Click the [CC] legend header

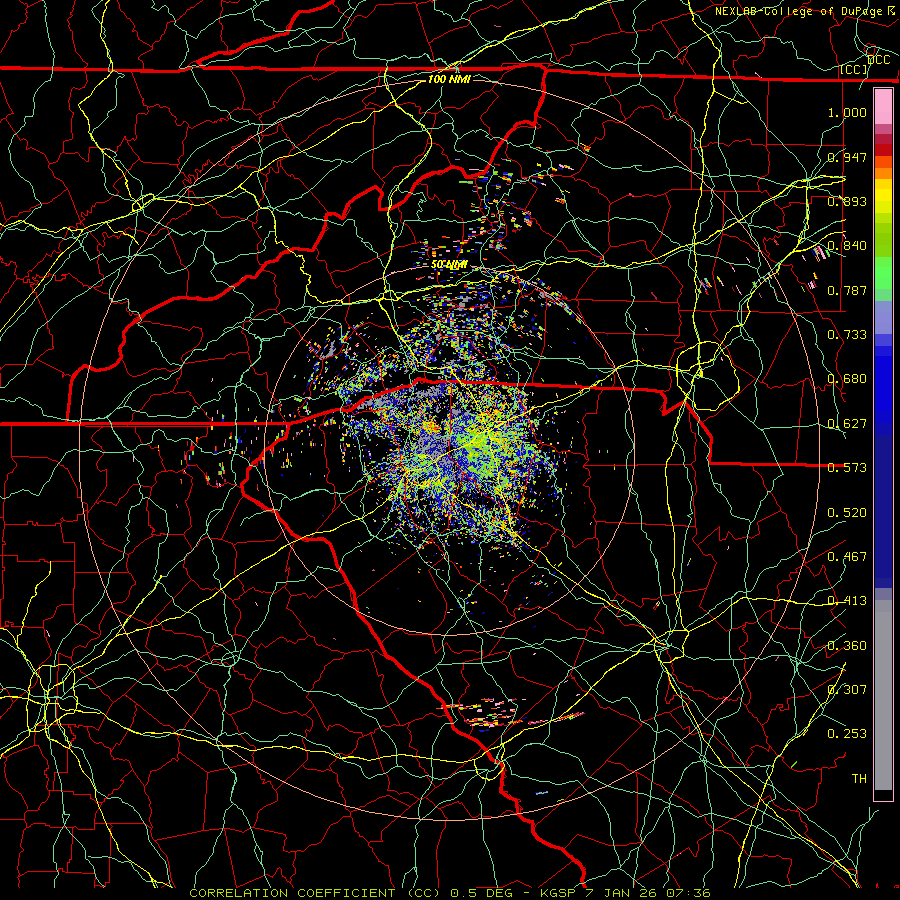[853, 69]
